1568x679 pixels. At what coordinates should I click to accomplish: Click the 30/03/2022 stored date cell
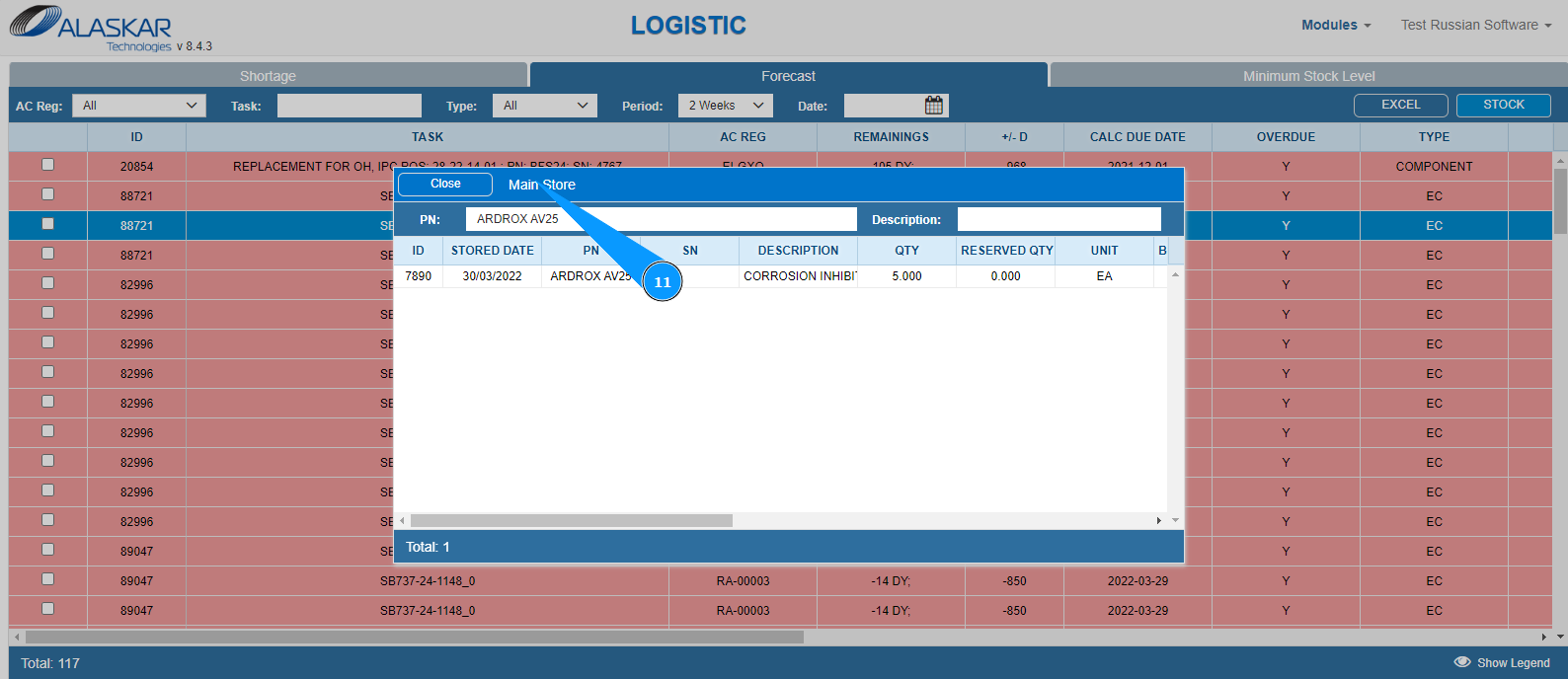(x=493, y=276)
